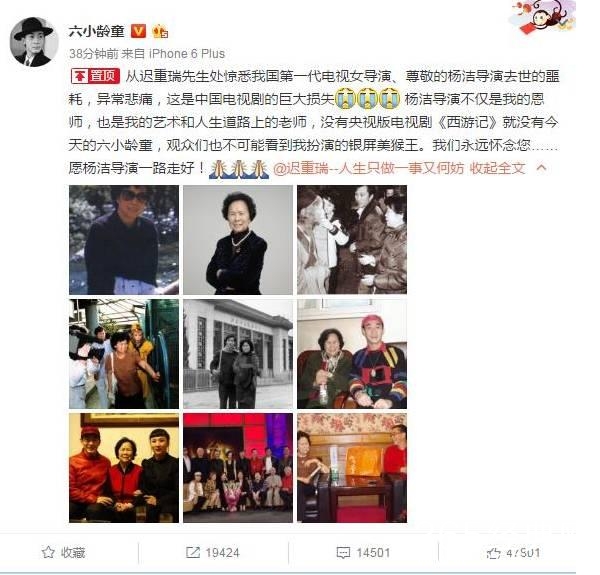This screenshot has height=575, width=600.
Task: Open the 六小龄童 username link
Action: [97, 31]
